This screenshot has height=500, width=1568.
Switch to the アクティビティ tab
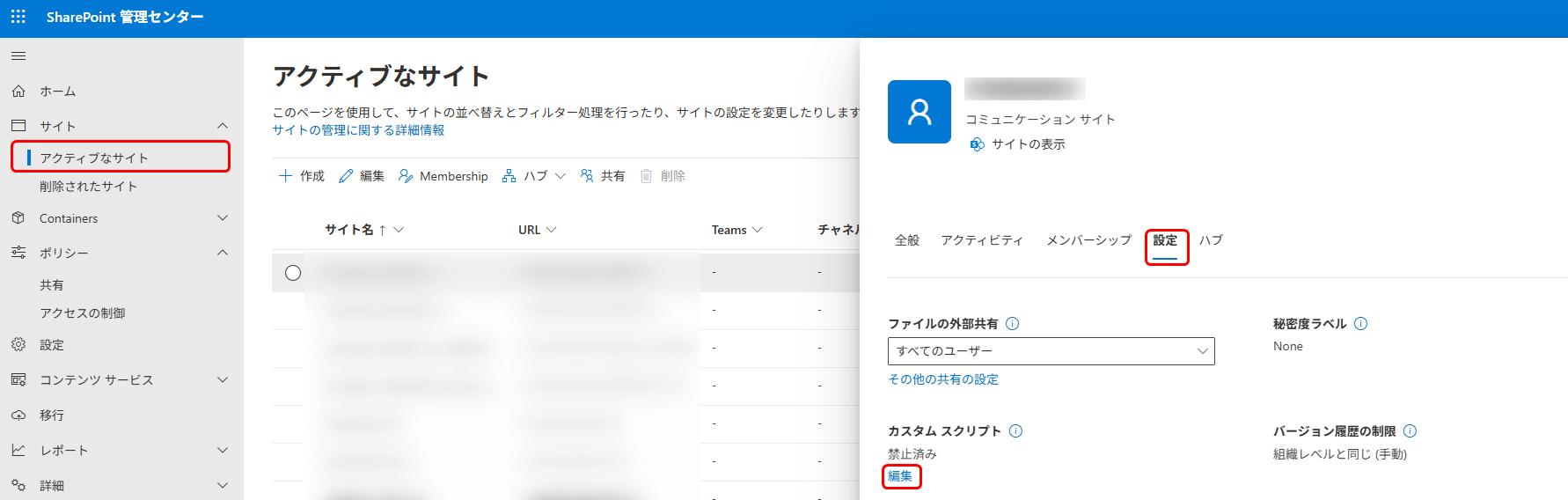click(982, 240)
